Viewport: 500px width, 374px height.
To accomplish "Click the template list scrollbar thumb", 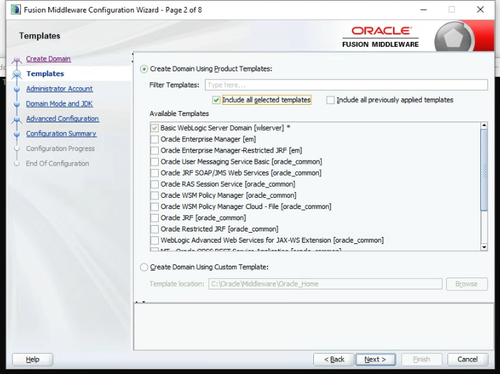I will pos(484,170).
